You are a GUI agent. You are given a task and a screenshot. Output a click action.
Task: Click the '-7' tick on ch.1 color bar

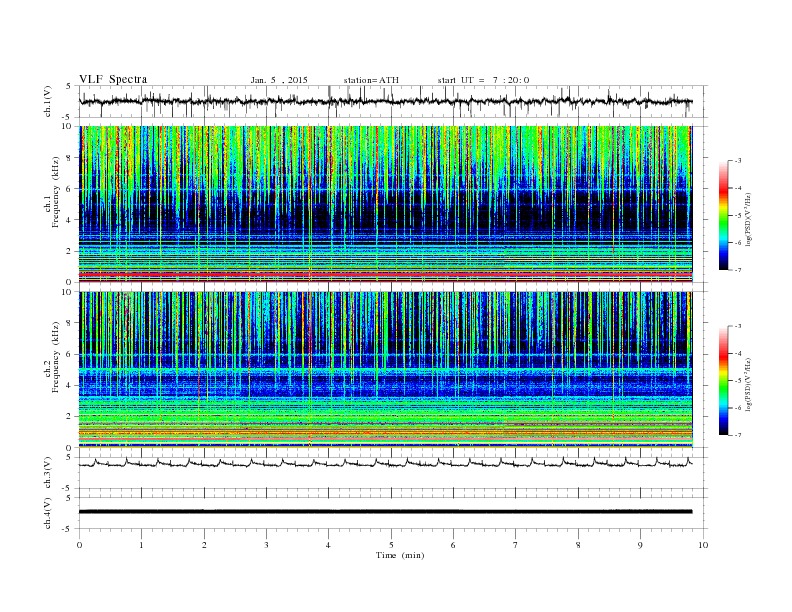tap(738, 270)
